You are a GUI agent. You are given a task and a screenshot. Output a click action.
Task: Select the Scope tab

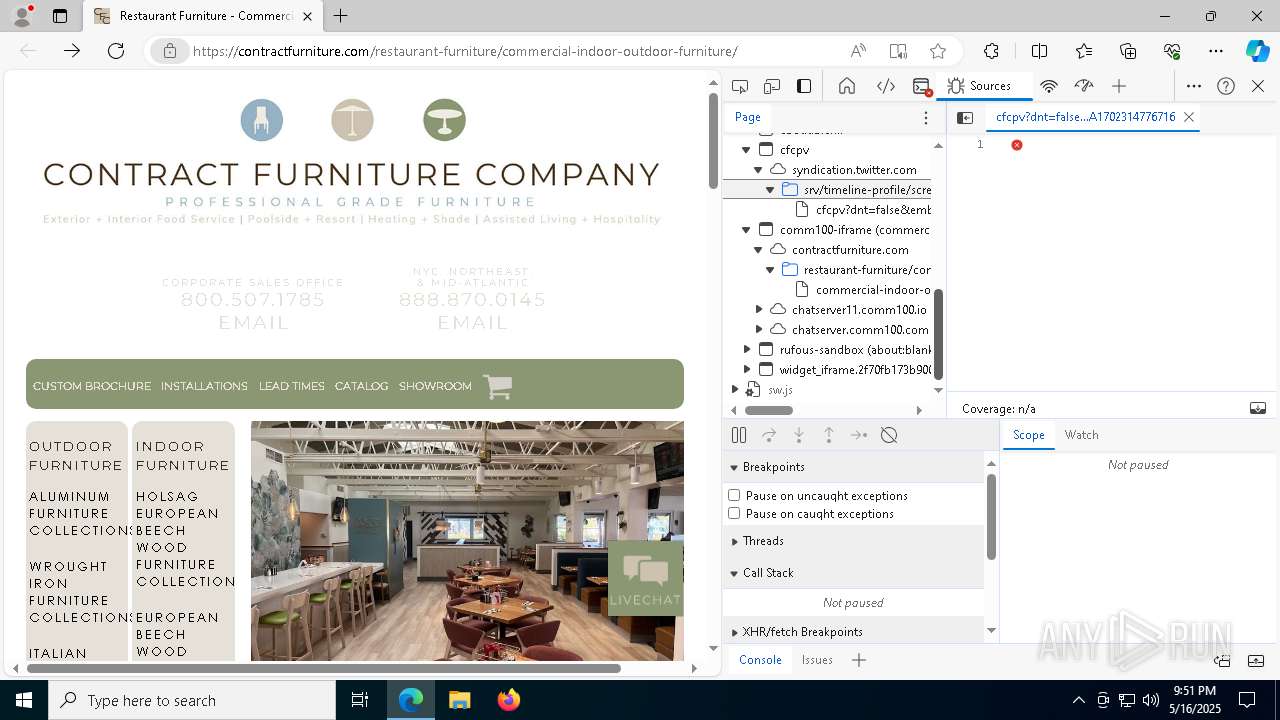[1028, 435]
